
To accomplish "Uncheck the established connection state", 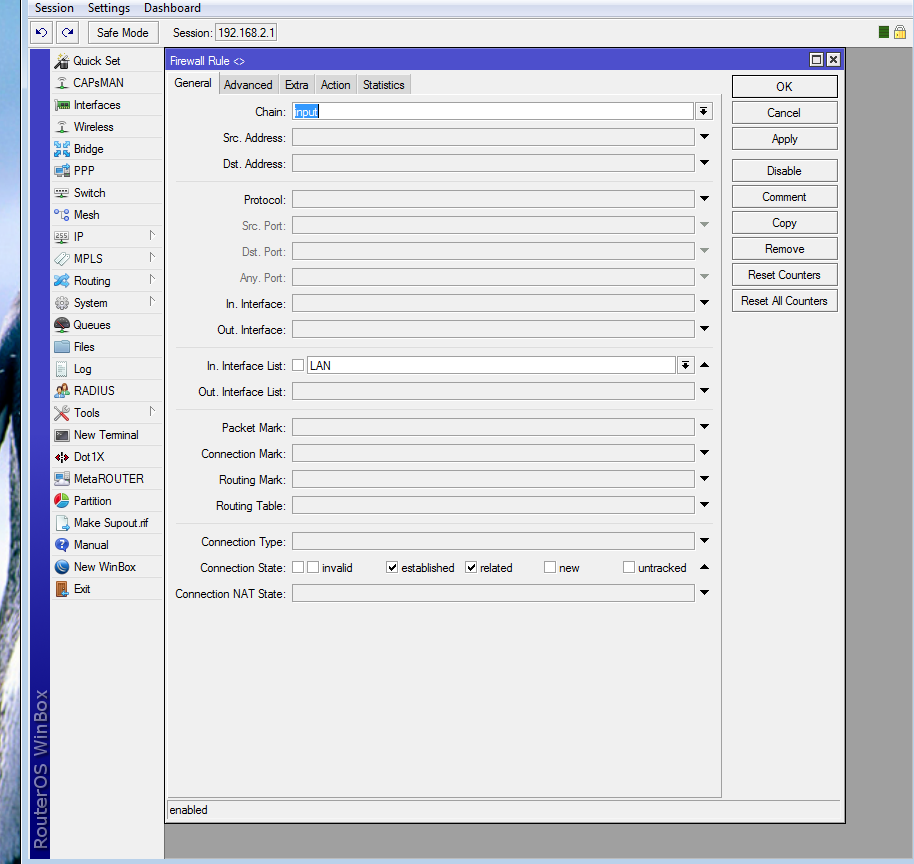I will tap(392, 567).
